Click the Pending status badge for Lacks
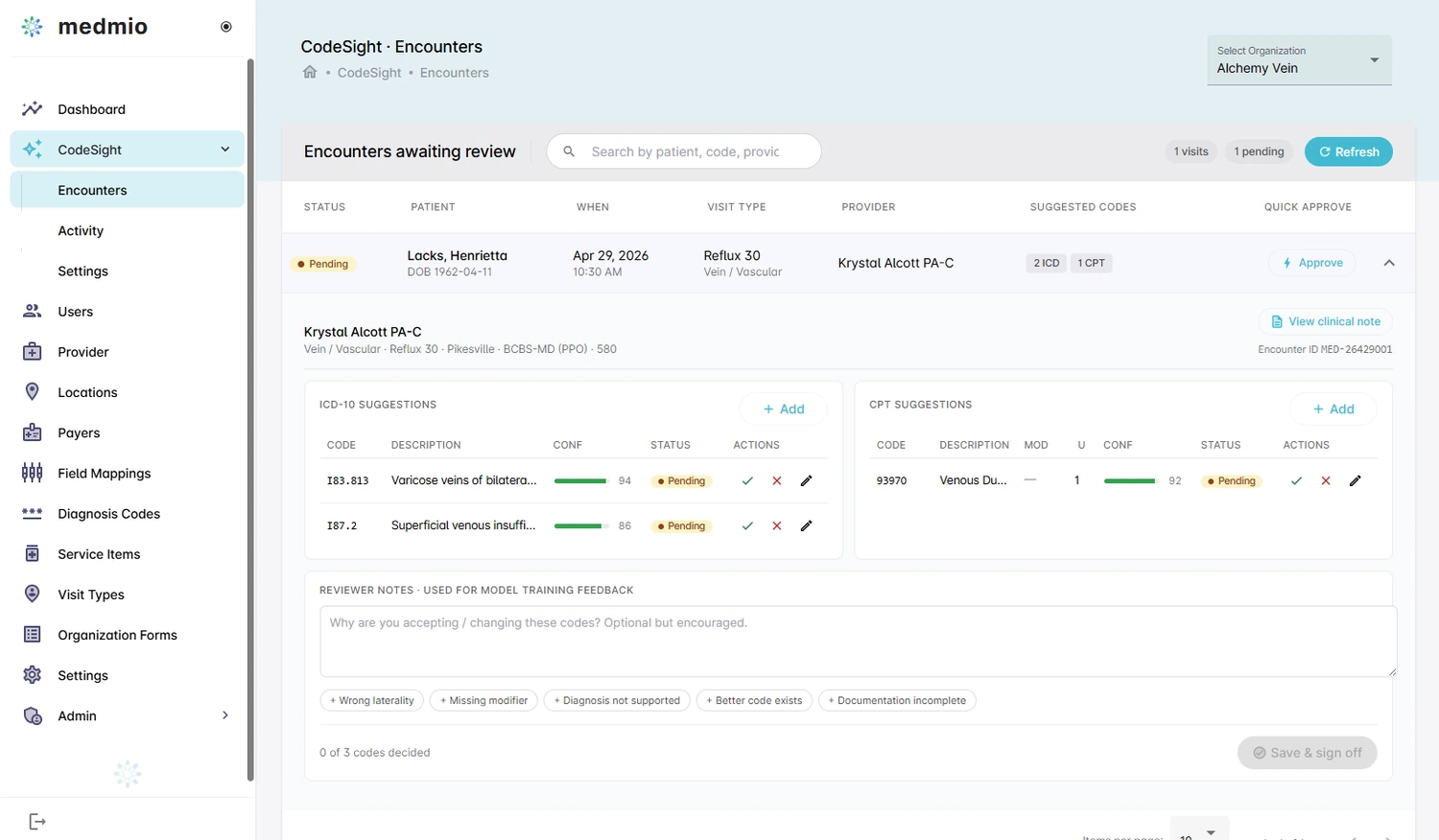Image resolution: width=1439 pixels, height=840 pixels. pyautogui.click(x=323, y=264)
